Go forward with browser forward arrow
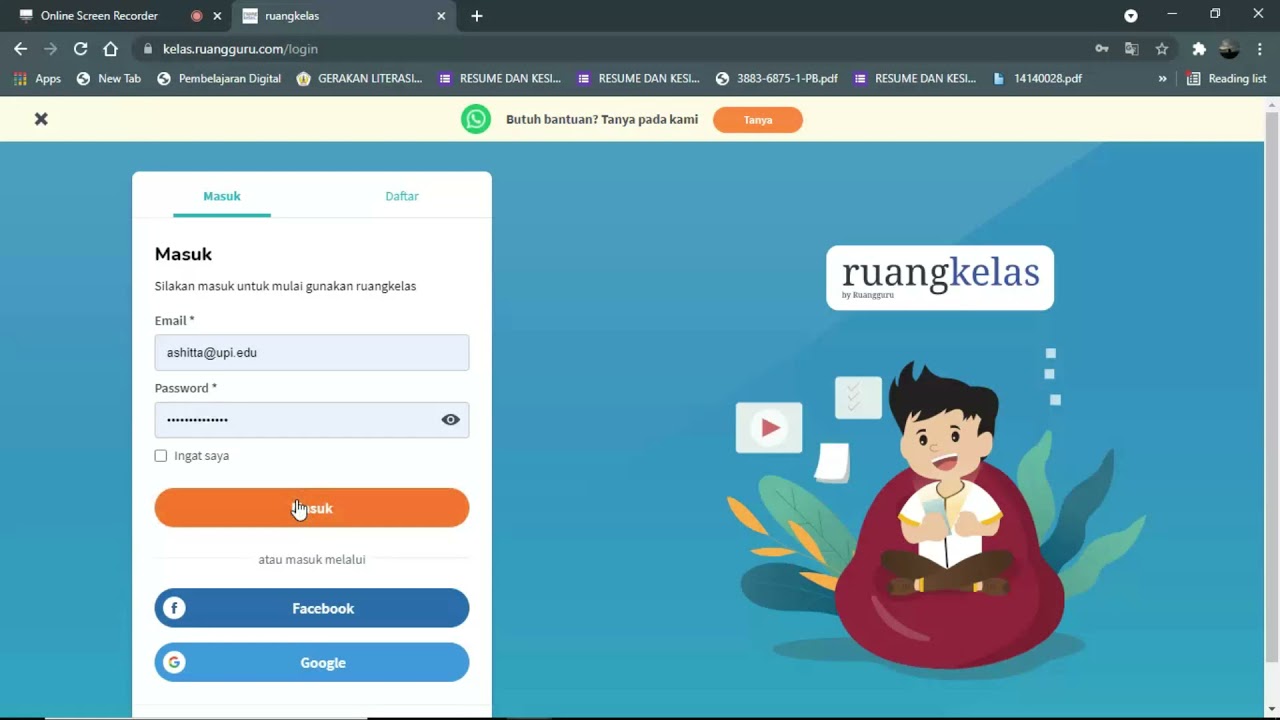The height and width of the screenshot is (720, 1280). coord(51,49)
